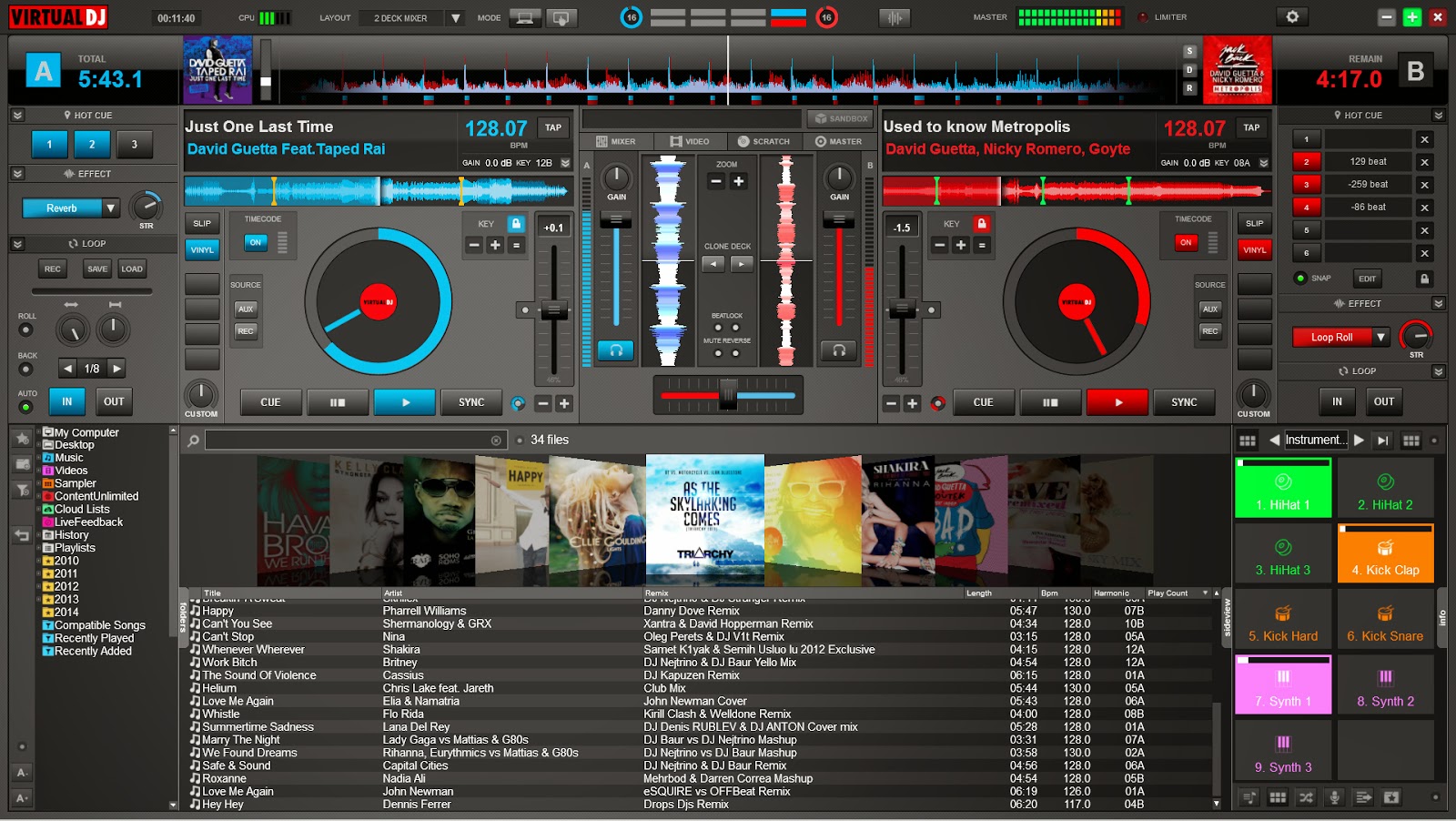Screen dimensions: 1456x821
Task: Toggle the VINYL mode on deck A
Action: (x=202, y=249)
